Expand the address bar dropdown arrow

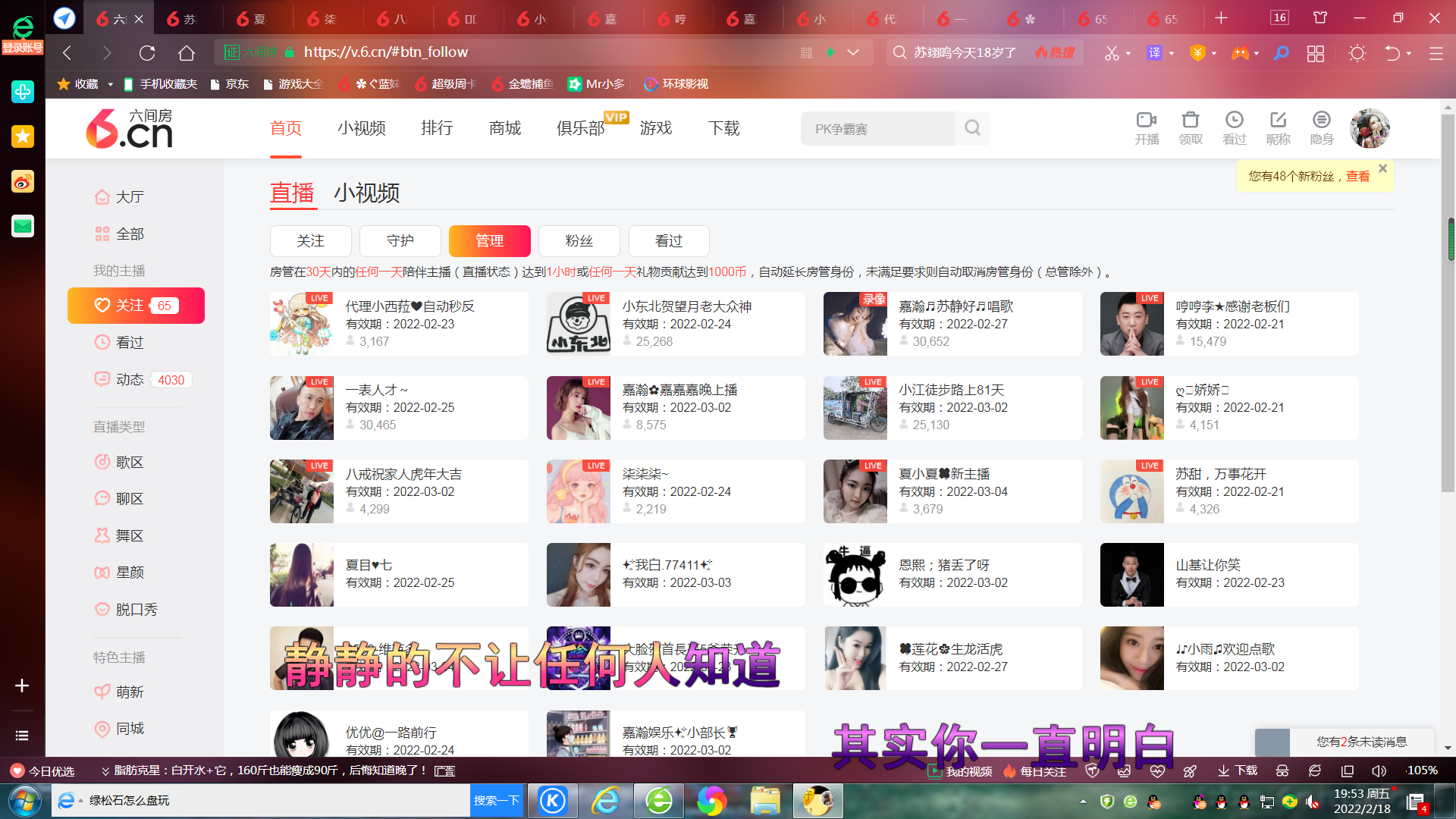[x=853, y=52]
